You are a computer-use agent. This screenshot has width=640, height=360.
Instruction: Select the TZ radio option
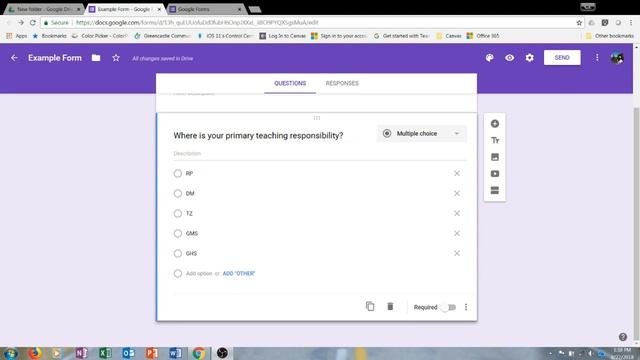178,213
